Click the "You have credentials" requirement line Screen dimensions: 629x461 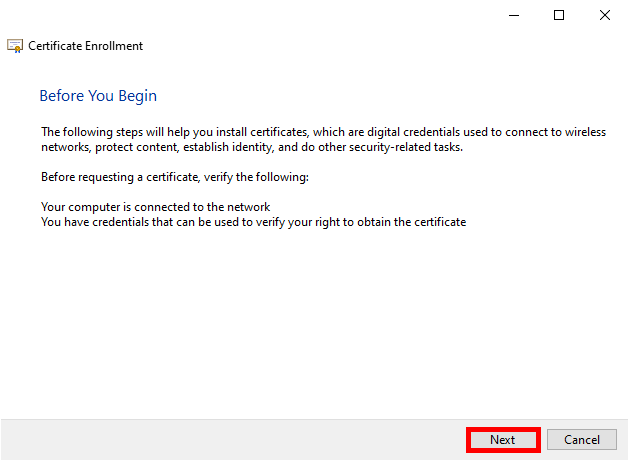tap(100, 222)
